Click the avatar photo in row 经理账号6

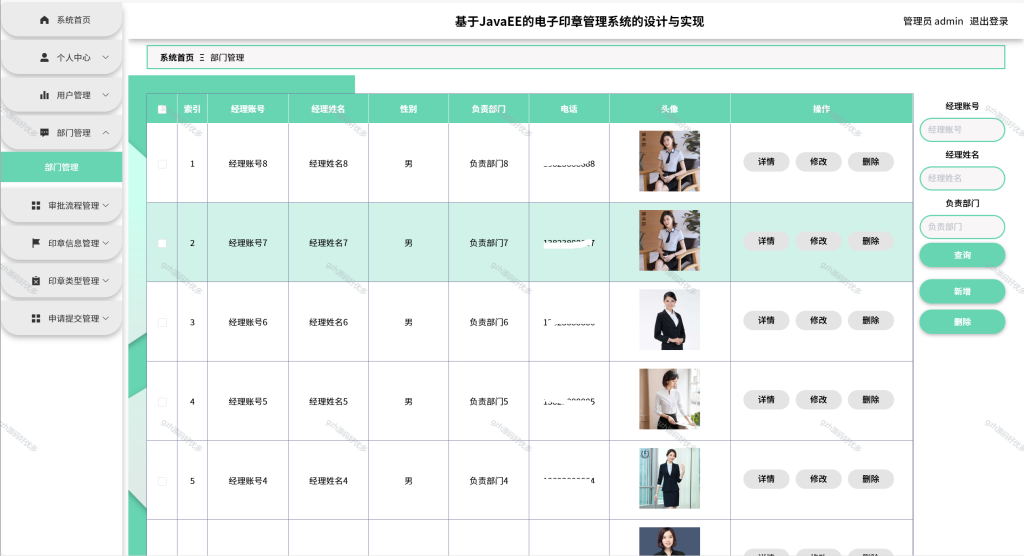point(669,320)
